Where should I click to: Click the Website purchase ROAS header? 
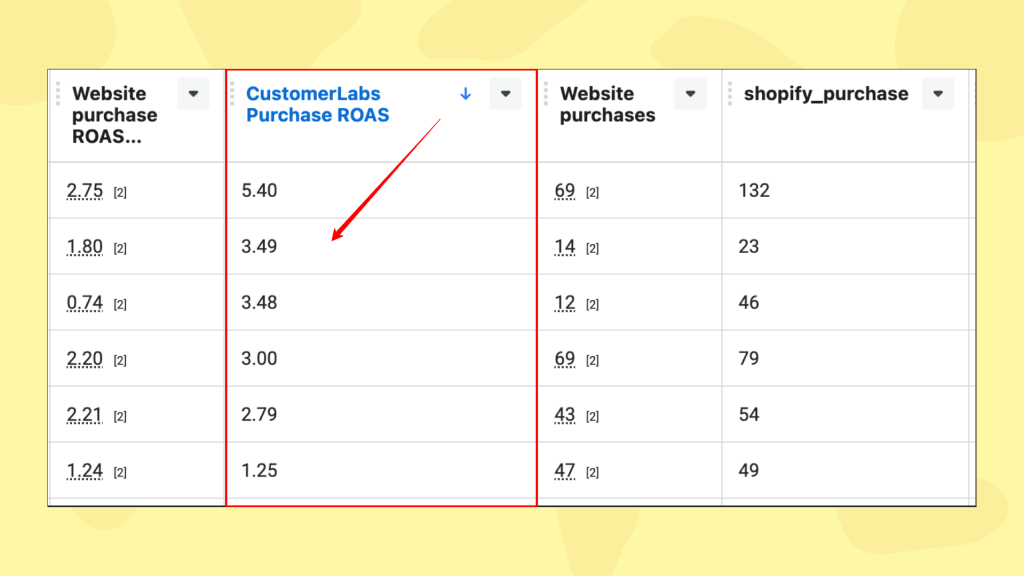pyautogui.click(x=114, y=115)
